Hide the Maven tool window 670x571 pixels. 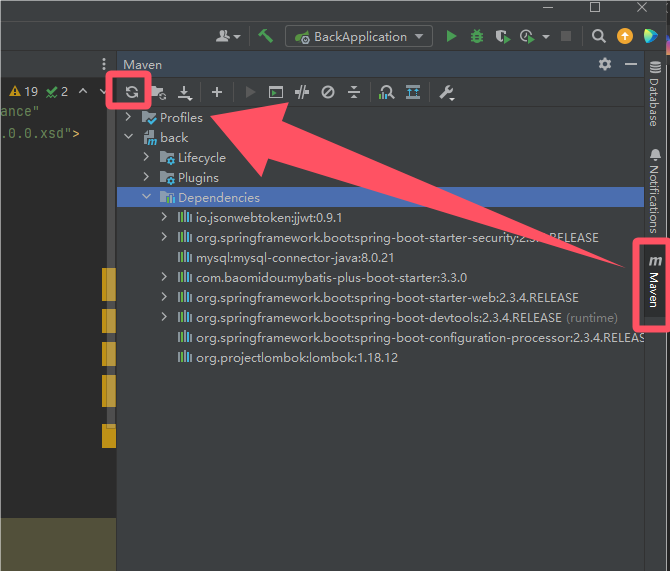631,65
